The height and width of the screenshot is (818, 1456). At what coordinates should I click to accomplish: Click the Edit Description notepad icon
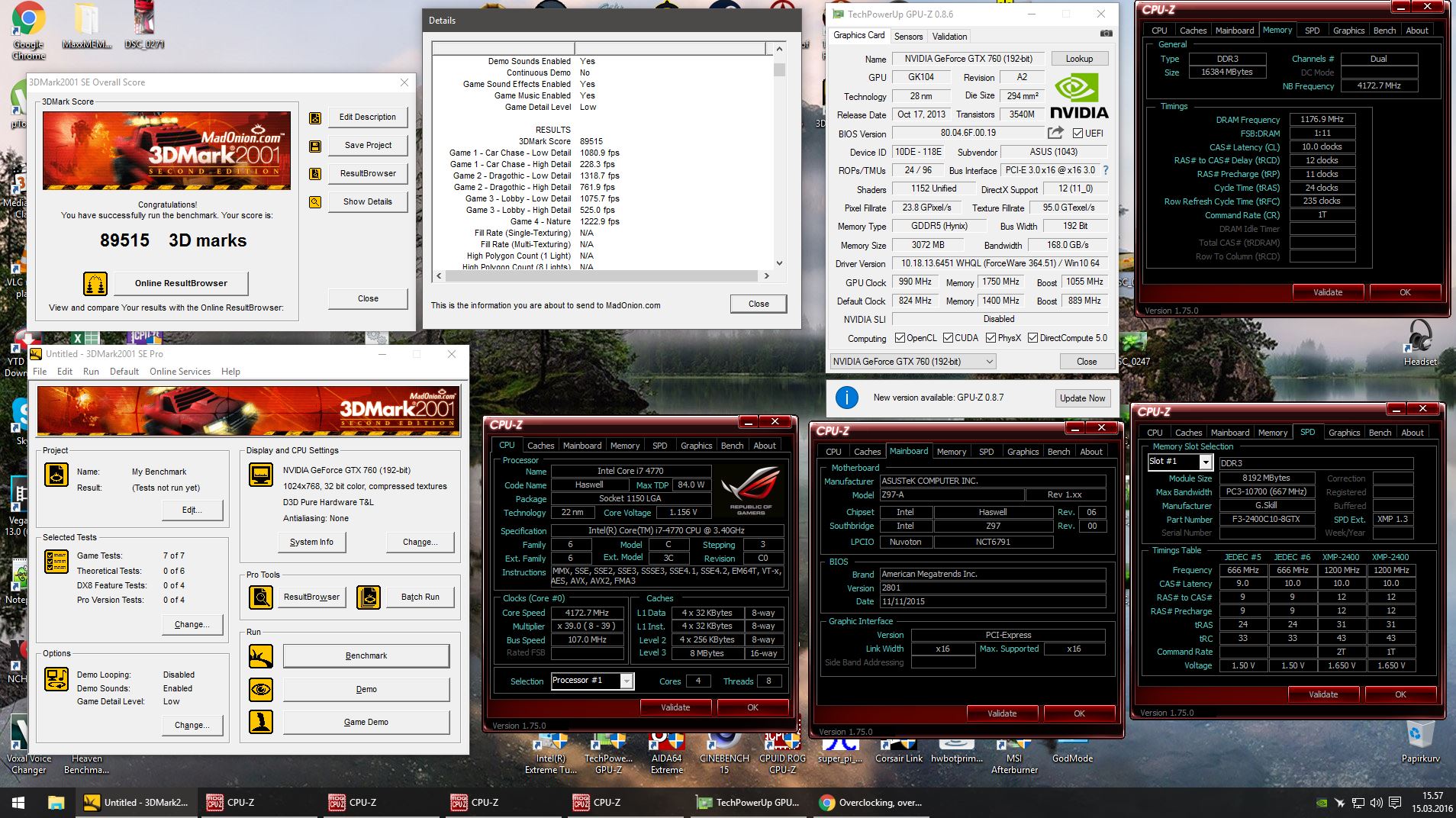(x=315, y=118)
